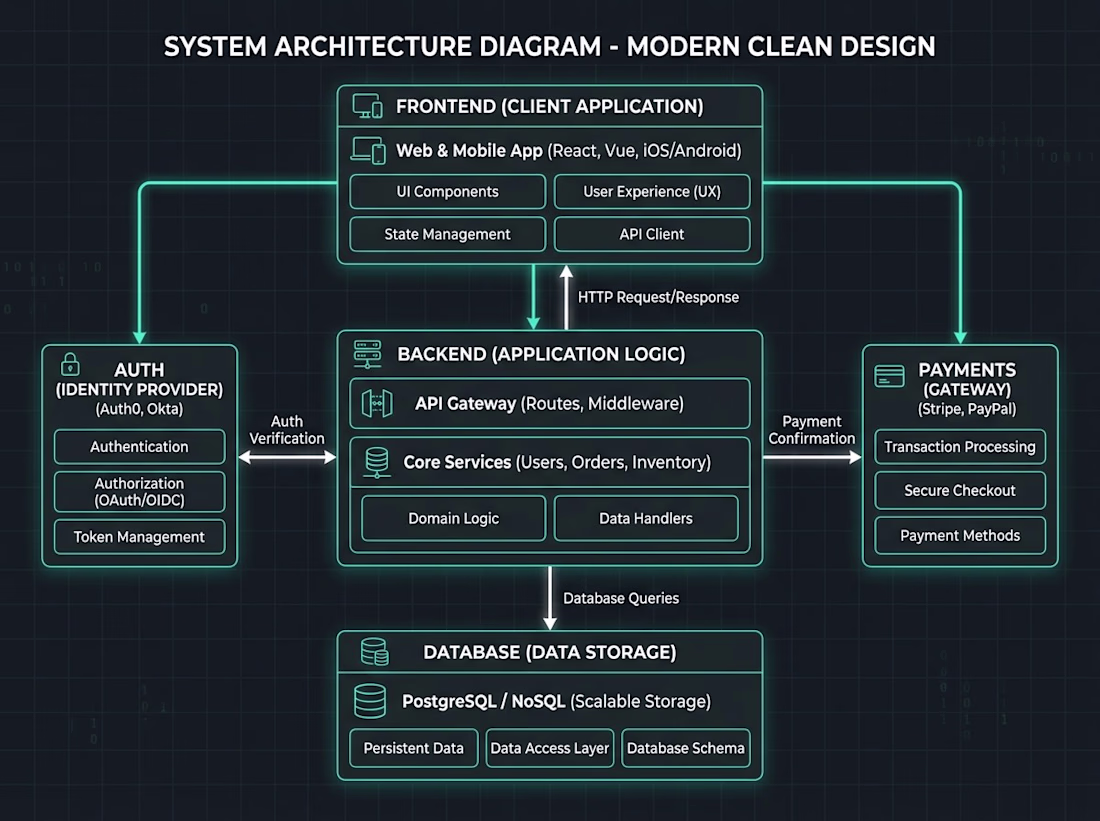Click the Secure Checkout box

(x=960, y=490)
